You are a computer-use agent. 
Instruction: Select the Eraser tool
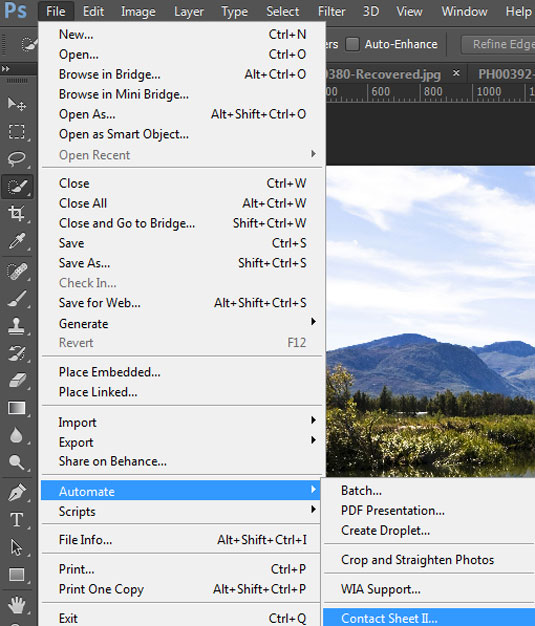coord(16,380)
